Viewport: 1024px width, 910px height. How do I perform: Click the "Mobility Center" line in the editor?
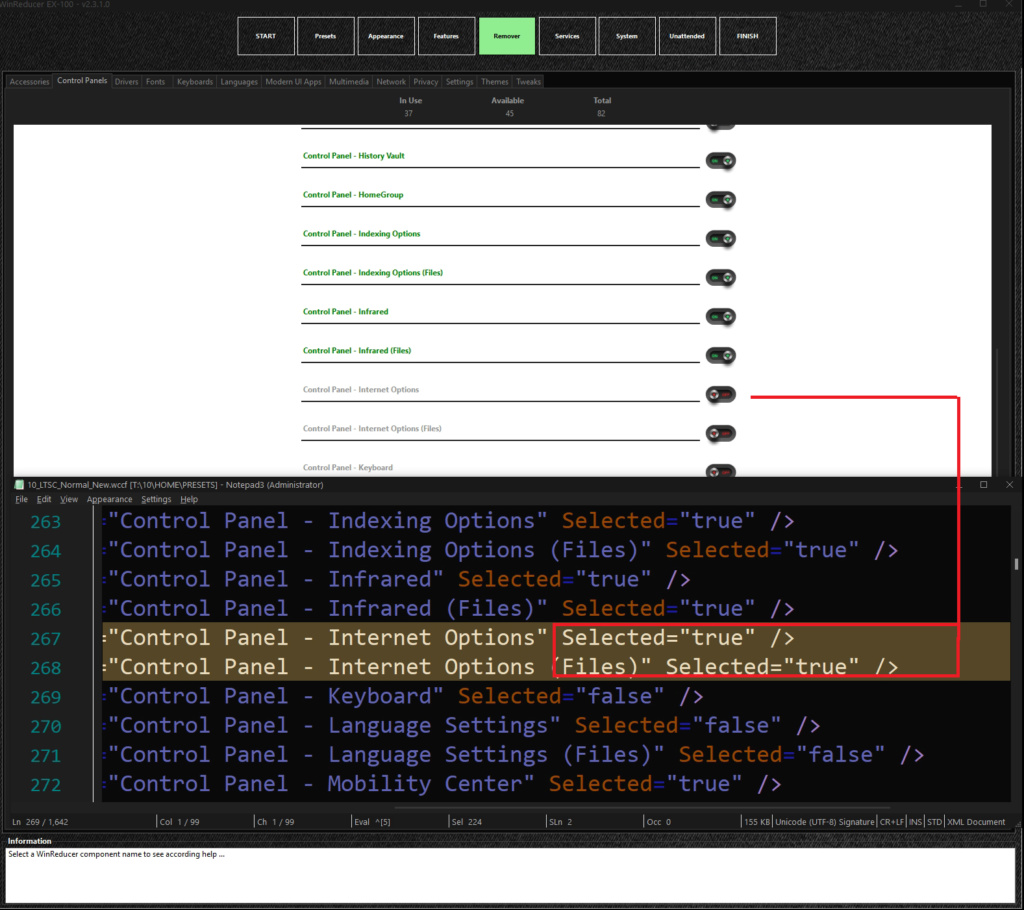556,784
